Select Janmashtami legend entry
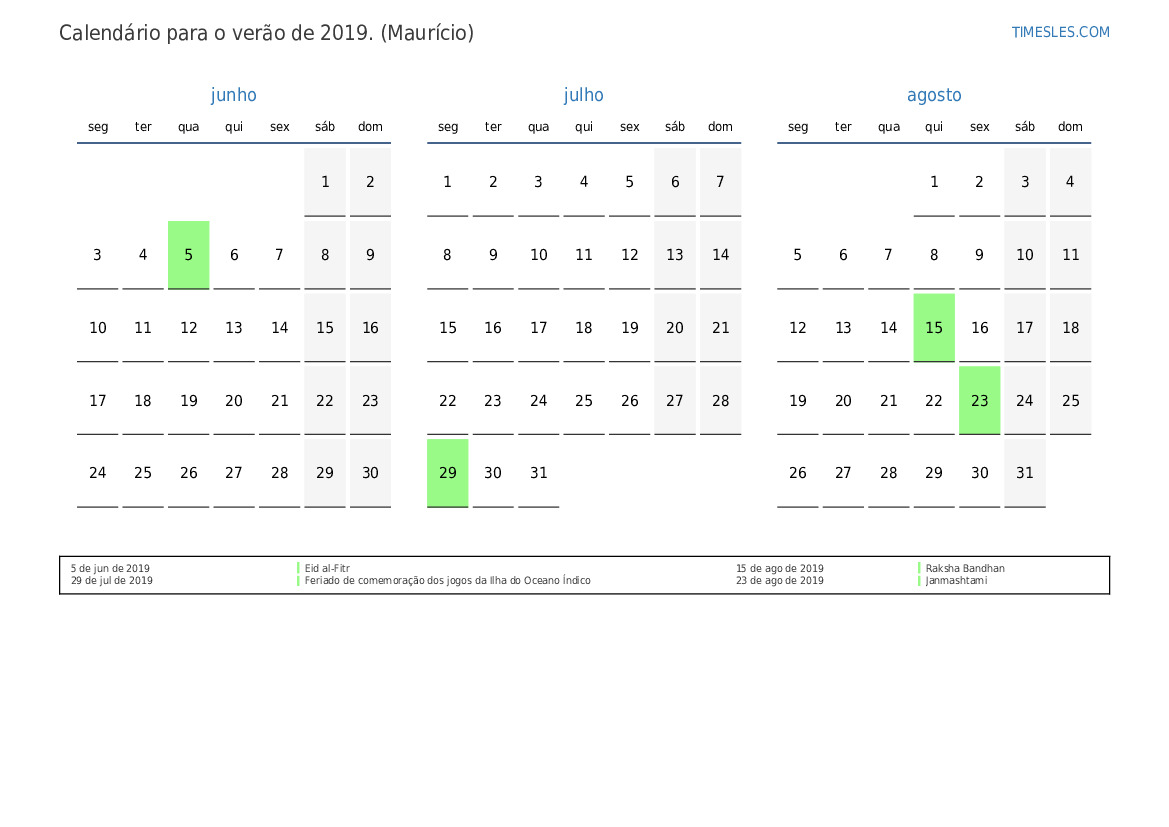1169x827 pixels. coord(956,580)
